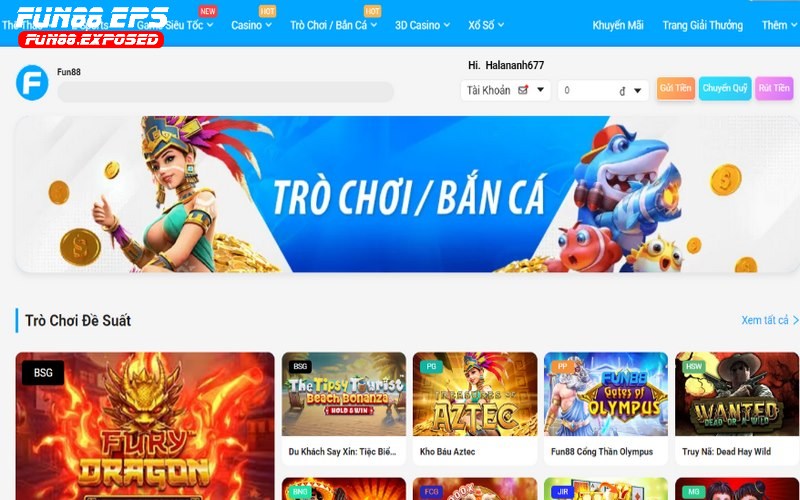Click the Trò Chơi / Bắn Cá banner

point(407,194)
